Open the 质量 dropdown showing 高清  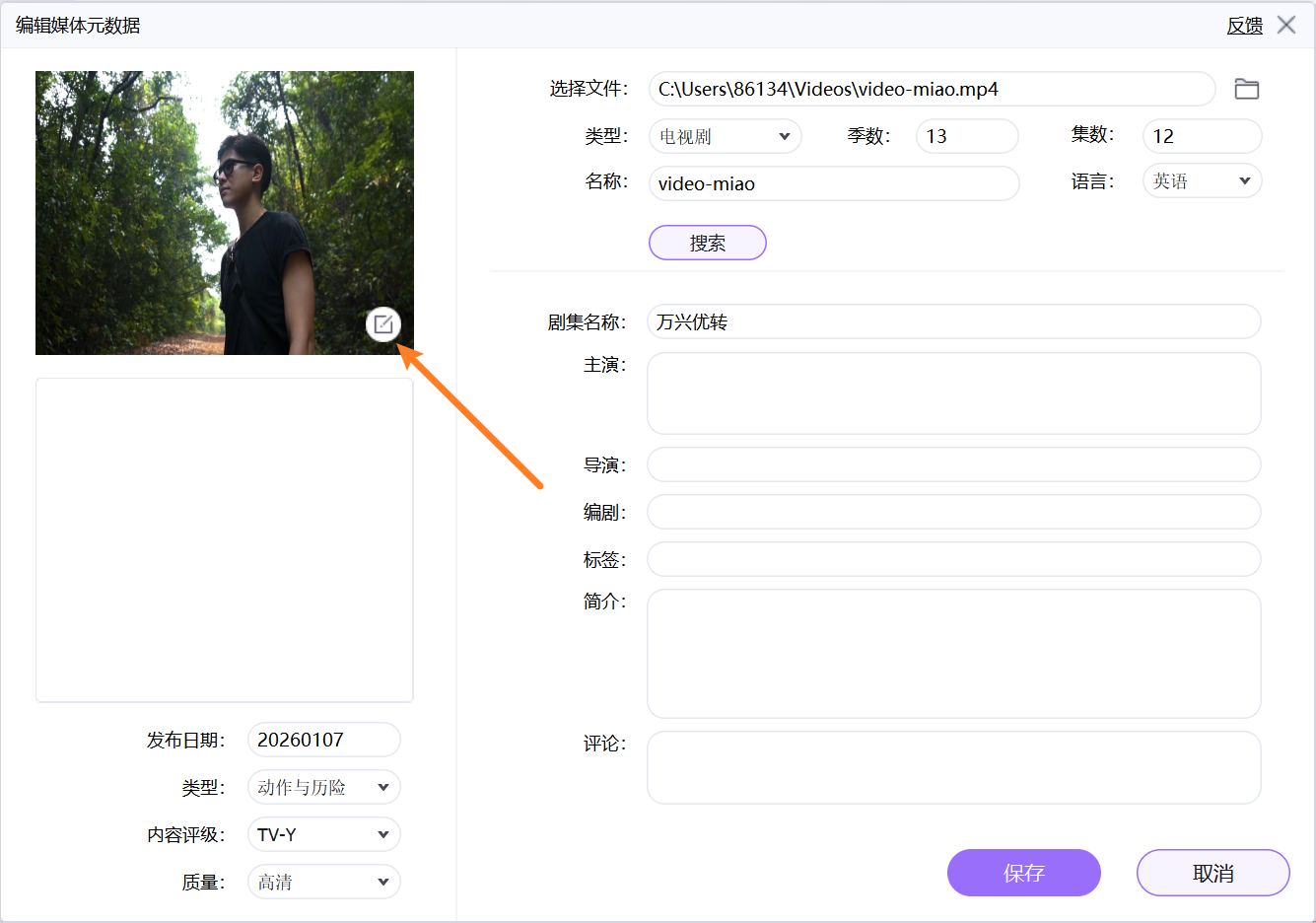click(x=323, y=882)
